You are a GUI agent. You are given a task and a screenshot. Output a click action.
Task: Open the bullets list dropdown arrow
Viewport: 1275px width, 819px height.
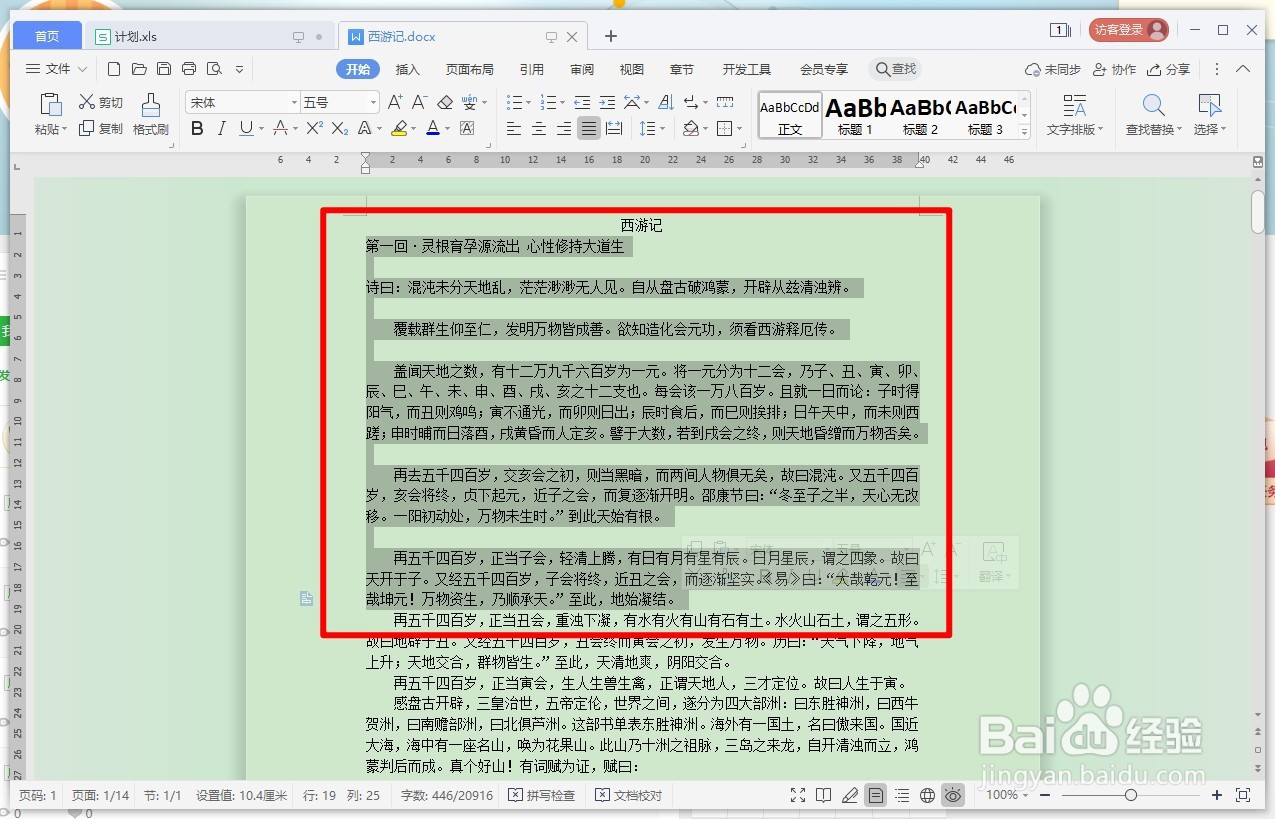click(x=529, y=102)
